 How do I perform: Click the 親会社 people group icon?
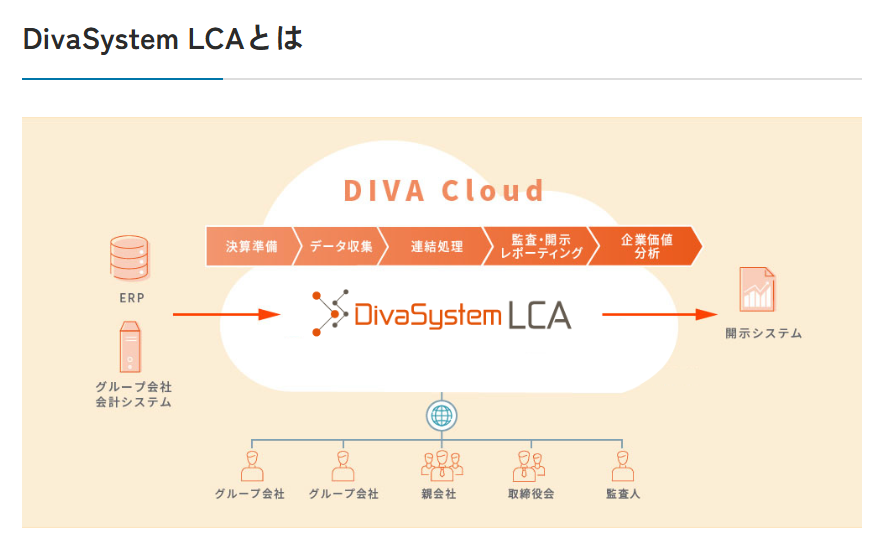click(x=440, y=466)
